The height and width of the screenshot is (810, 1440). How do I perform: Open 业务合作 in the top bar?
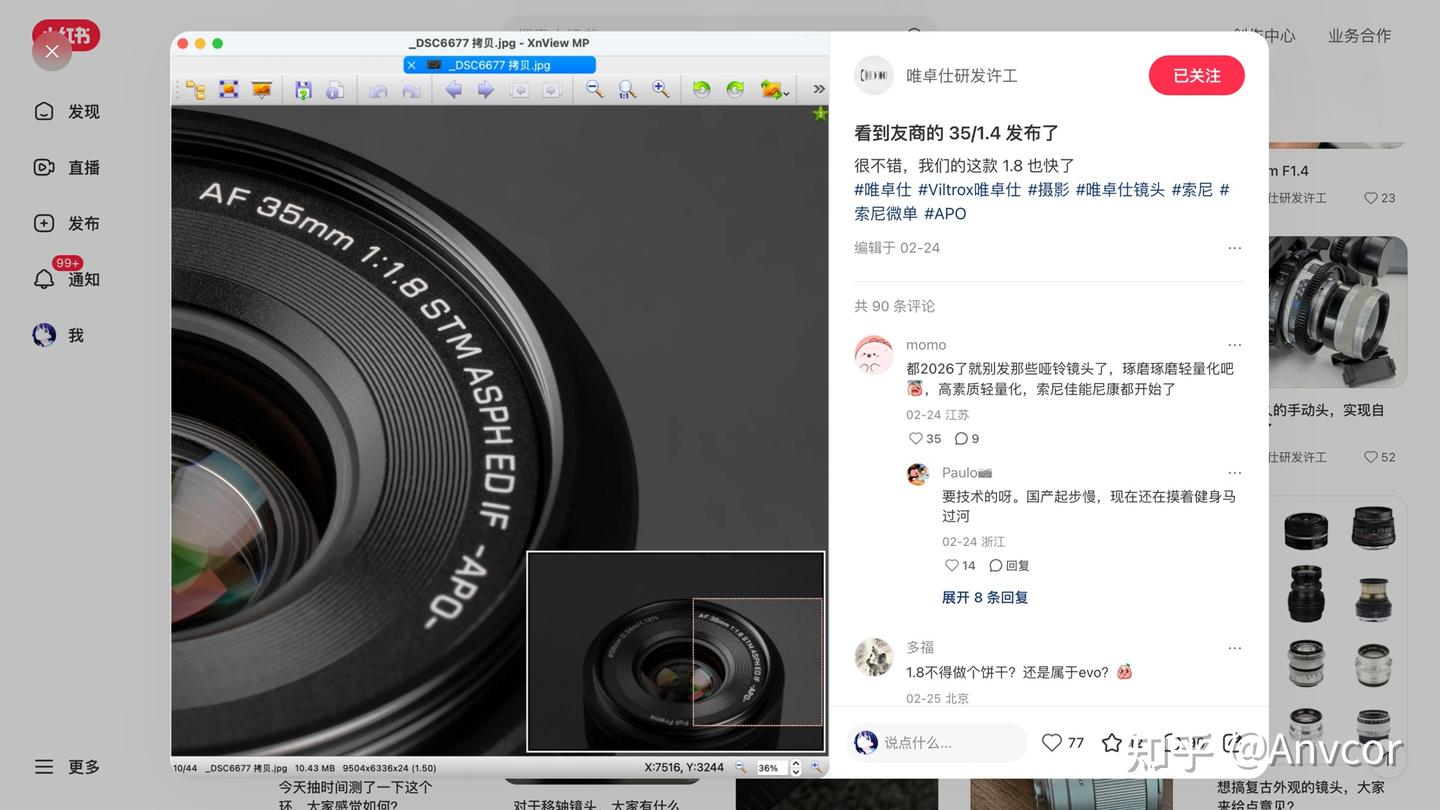click(x=1359, y=36)
